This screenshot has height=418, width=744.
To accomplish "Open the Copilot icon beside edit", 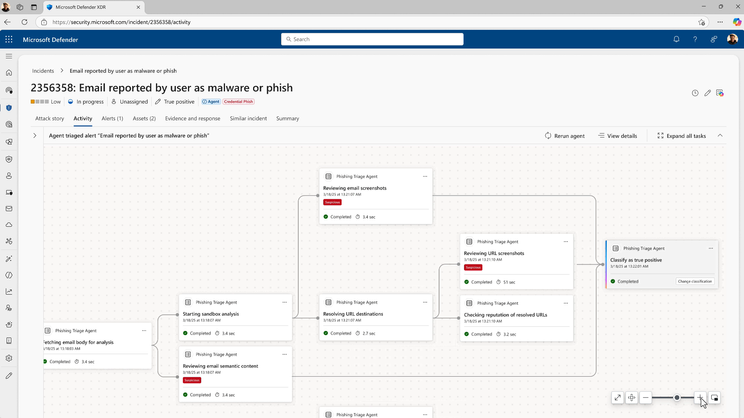I will click(720, 93).
